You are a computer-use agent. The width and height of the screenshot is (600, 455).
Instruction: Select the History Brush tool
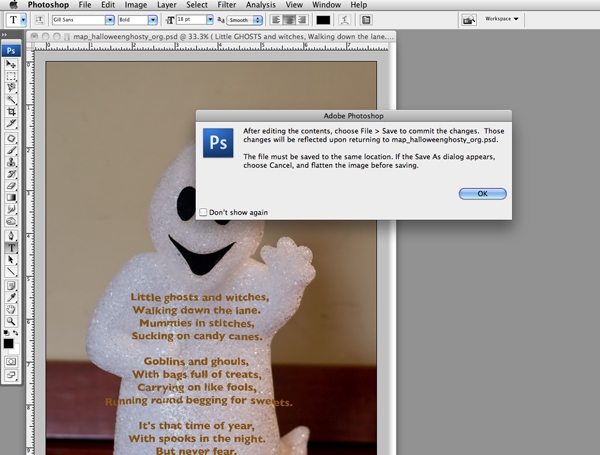tap(11, 174)
